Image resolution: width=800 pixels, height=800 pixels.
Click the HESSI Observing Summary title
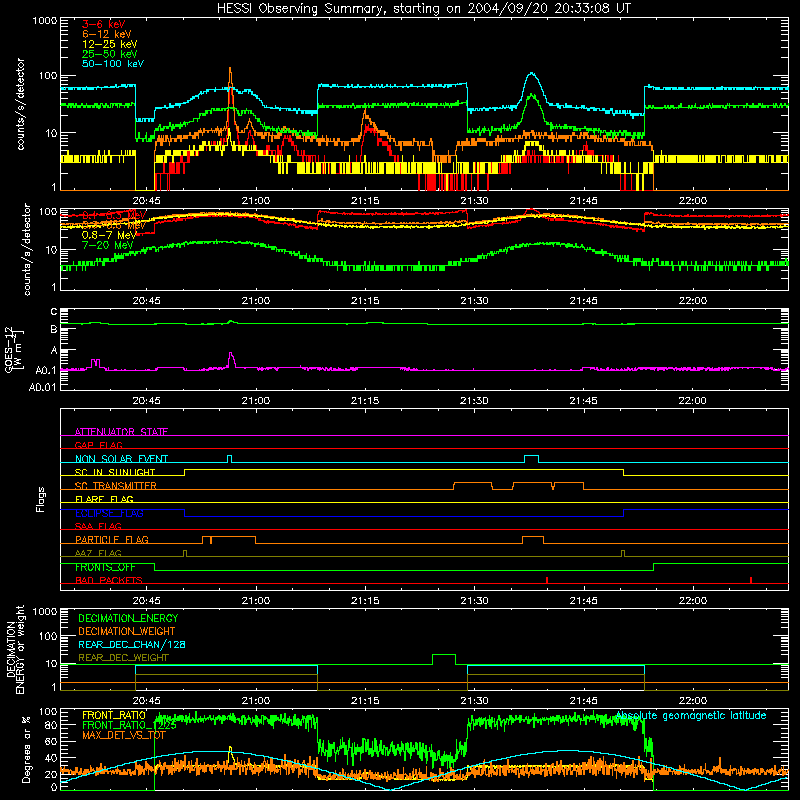(423, 9)
